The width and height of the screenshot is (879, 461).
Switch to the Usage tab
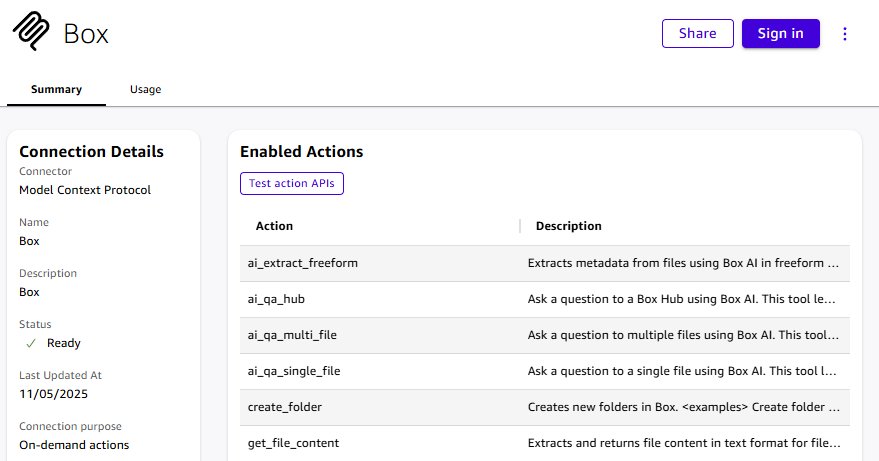(x=145, y=90)
